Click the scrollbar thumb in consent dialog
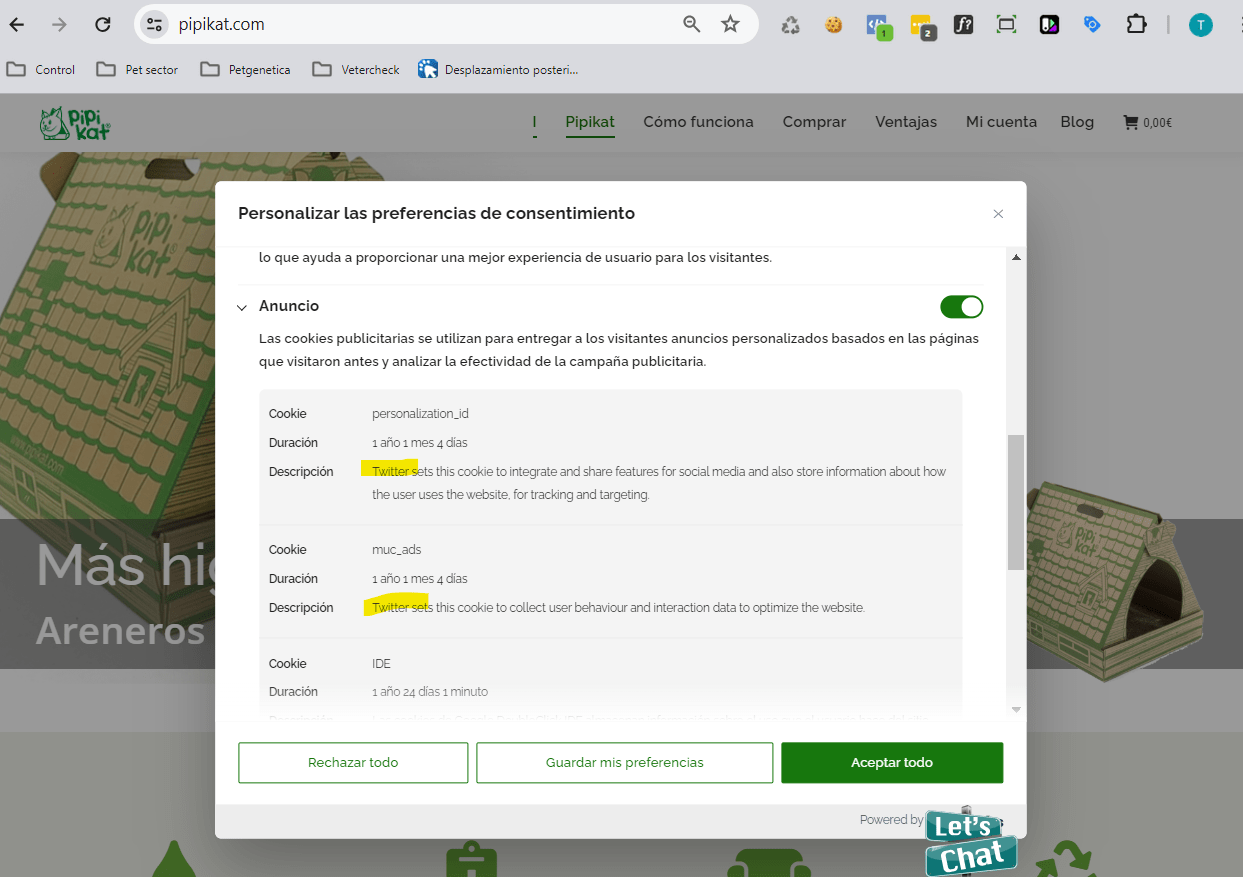 tap(1016, 502)
